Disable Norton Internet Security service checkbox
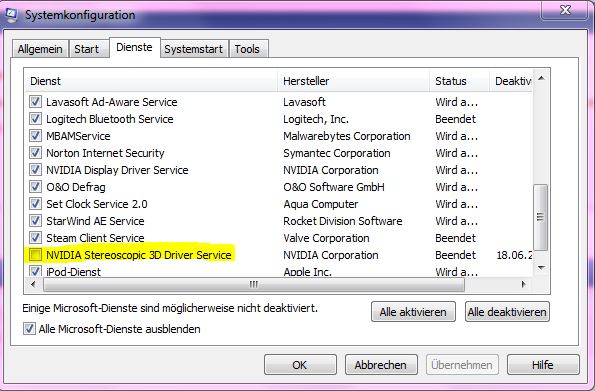Image resolution: width=595 pixels, height=391 pixels. (x=35, y=153)
